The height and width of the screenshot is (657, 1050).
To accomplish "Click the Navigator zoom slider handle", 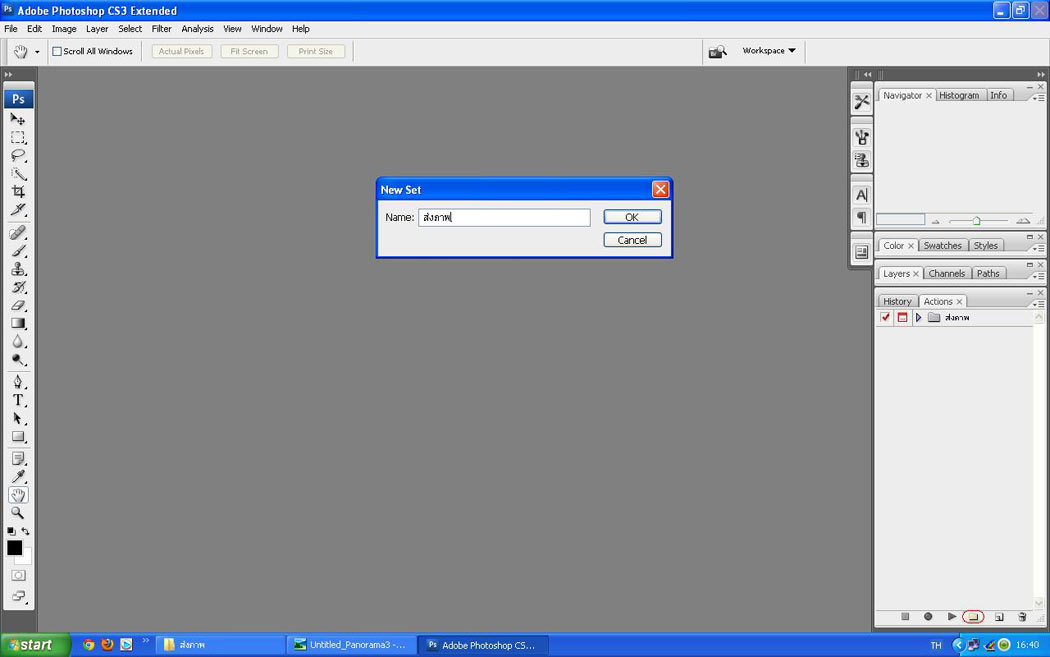I will click(976, 220).
